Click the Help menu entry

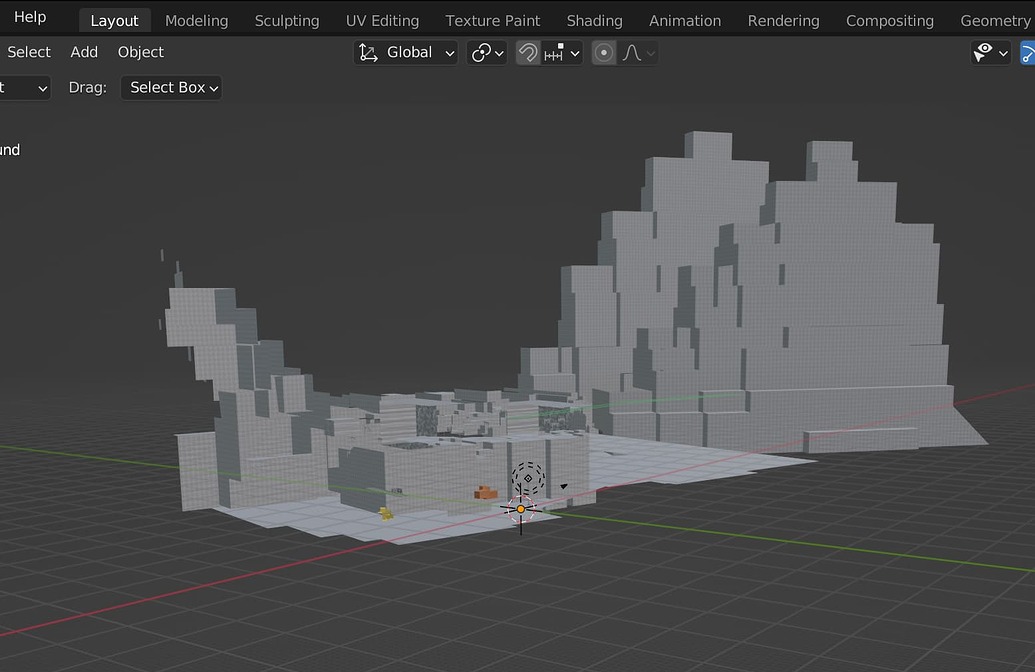[28, 16]
